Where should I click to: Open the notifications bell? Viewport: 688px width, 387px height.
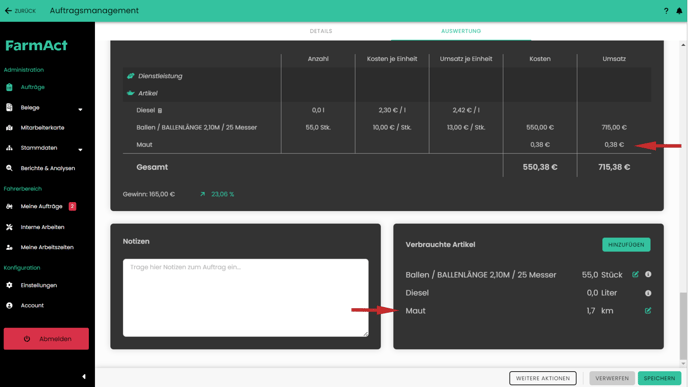point(679,11)
